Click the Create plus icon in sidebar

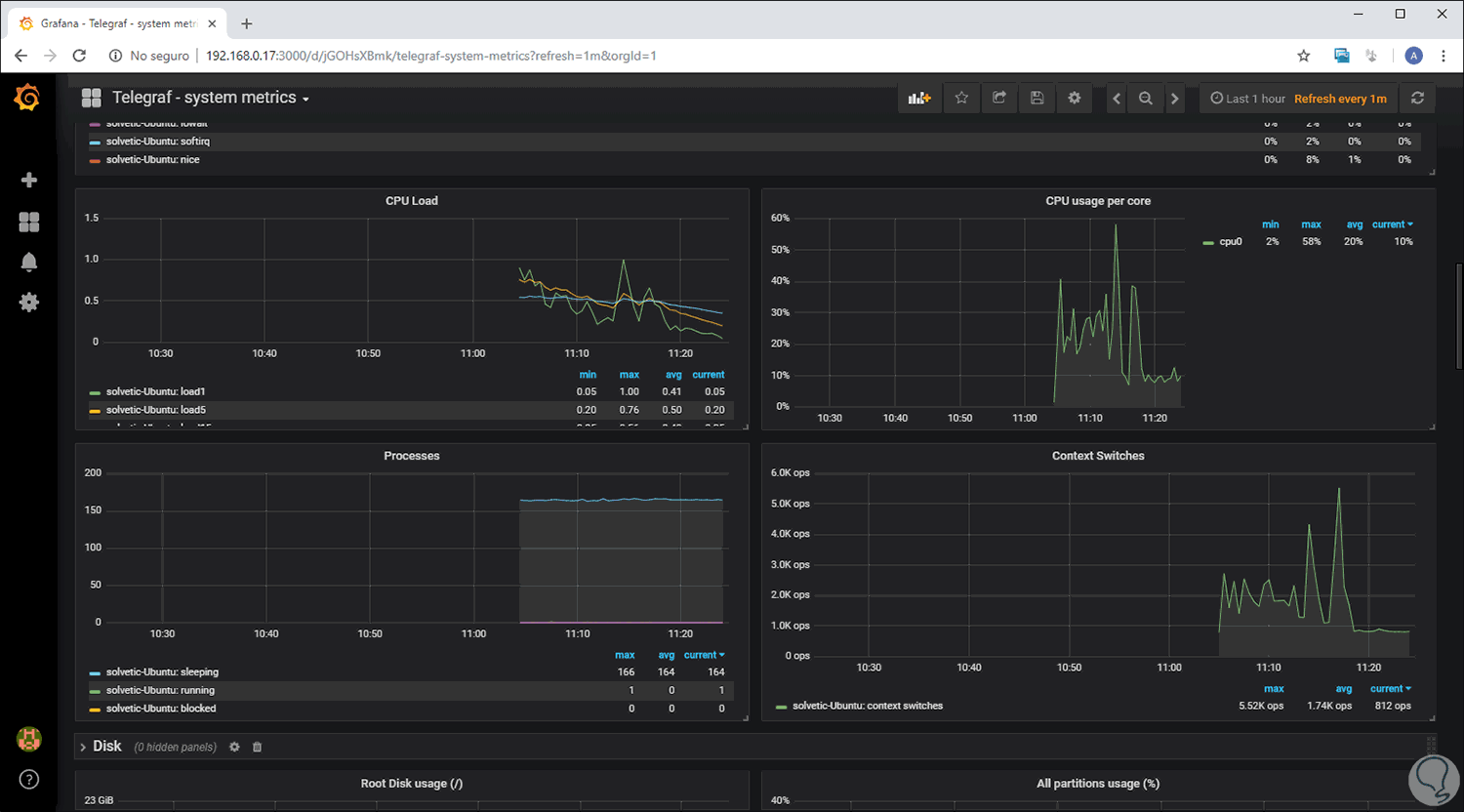point(29,180)
